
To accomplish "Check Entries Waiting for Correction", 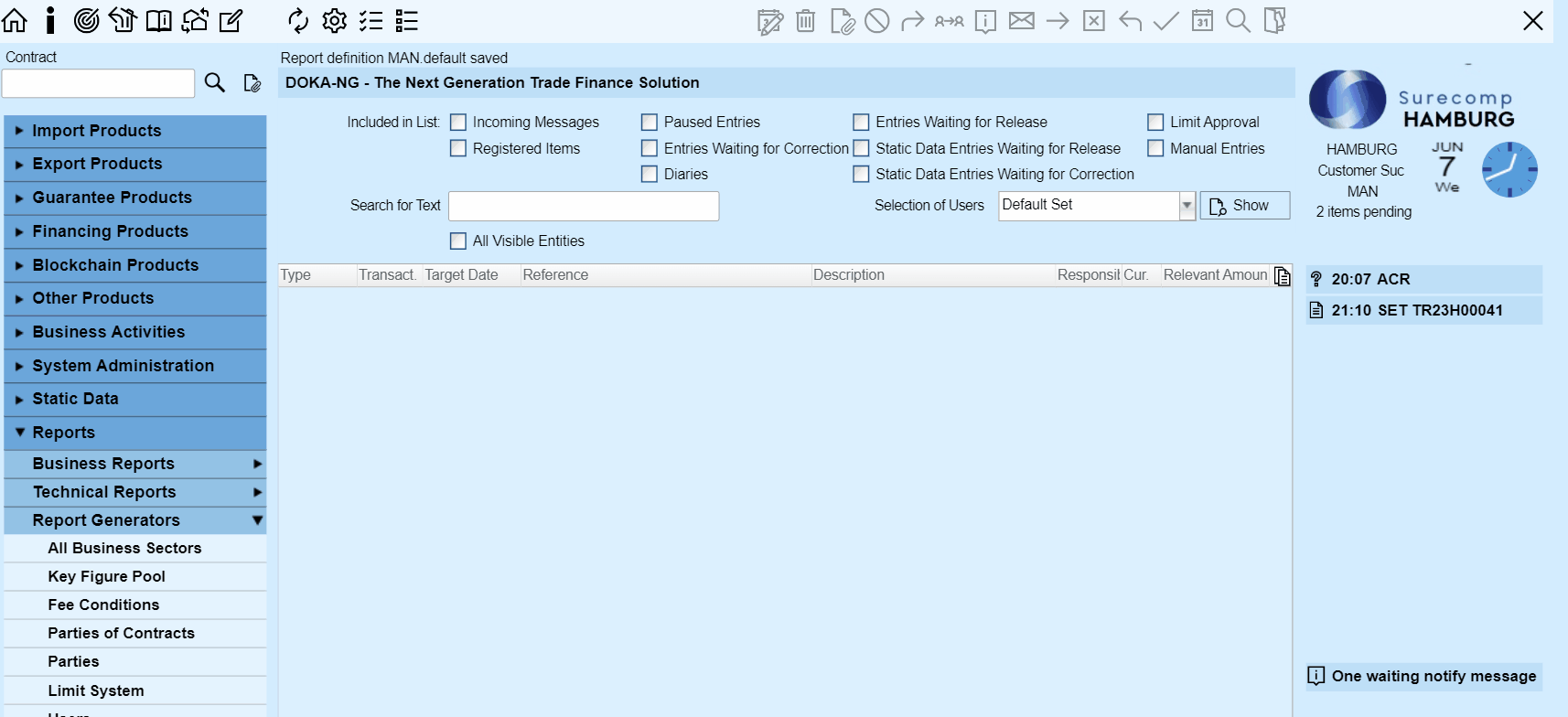I will 650,148.
